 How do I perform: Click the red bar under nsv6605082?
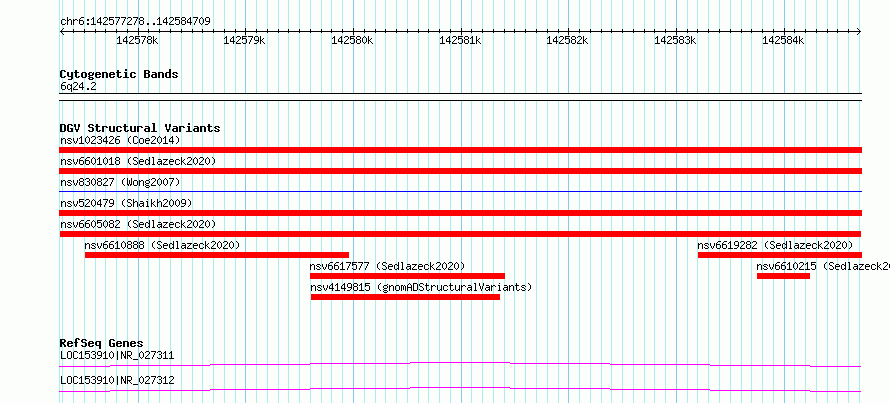(x=460, y=234)
